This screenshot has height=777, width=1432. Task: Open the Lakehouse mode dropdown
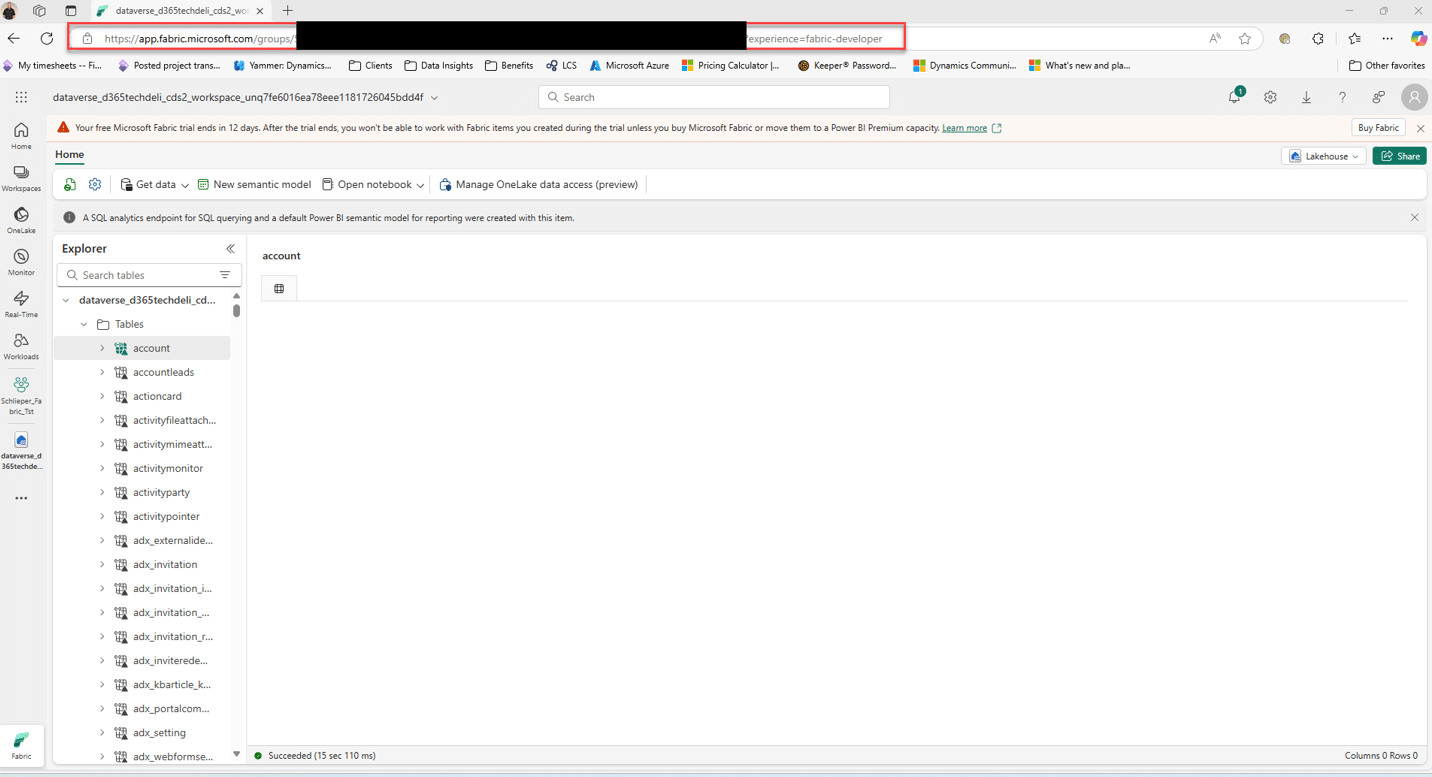coord(1325,156)
